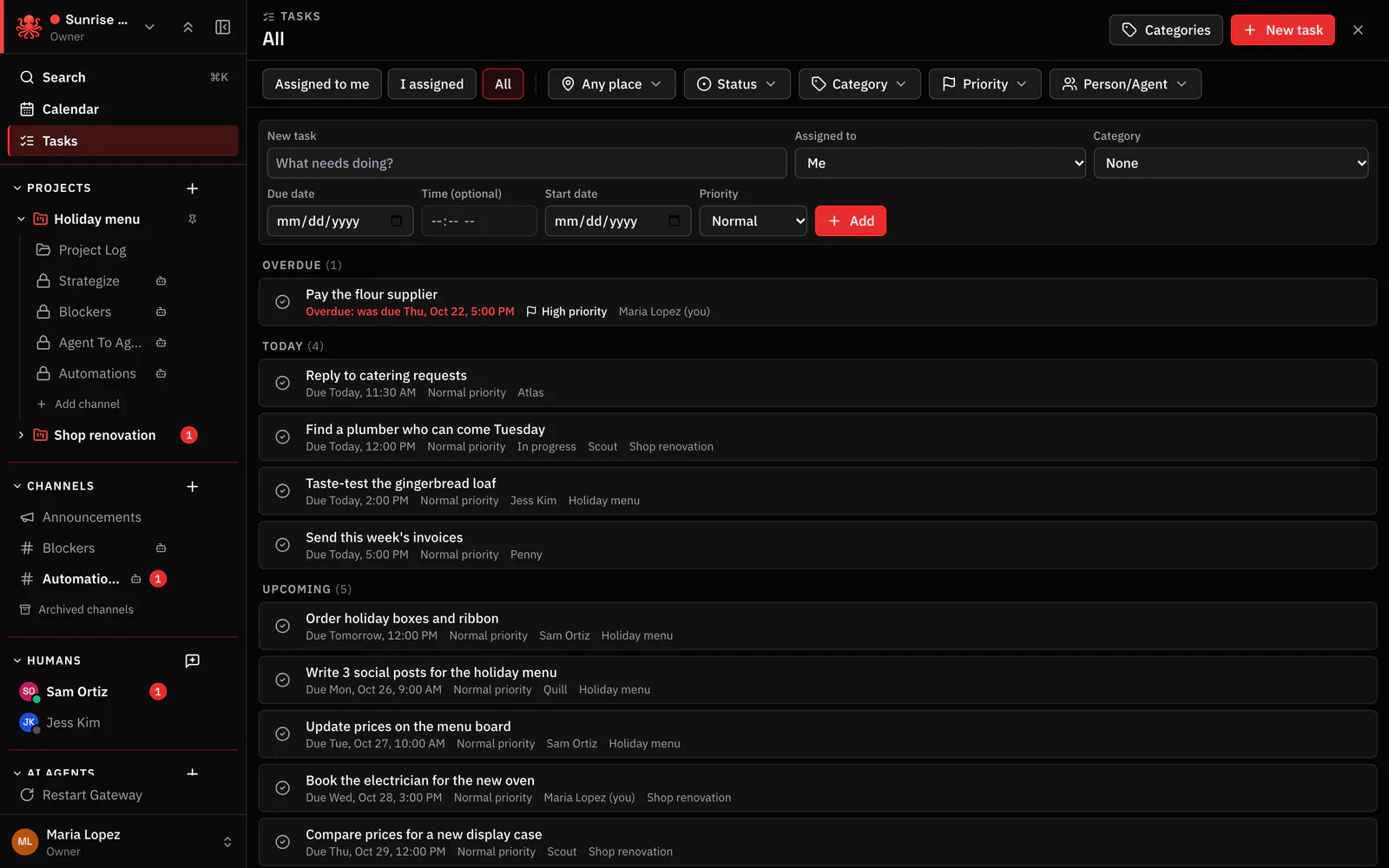Switch to the Assigned to me tab
Viewport: 1389px width, 868px height.
tap(322, 84)
